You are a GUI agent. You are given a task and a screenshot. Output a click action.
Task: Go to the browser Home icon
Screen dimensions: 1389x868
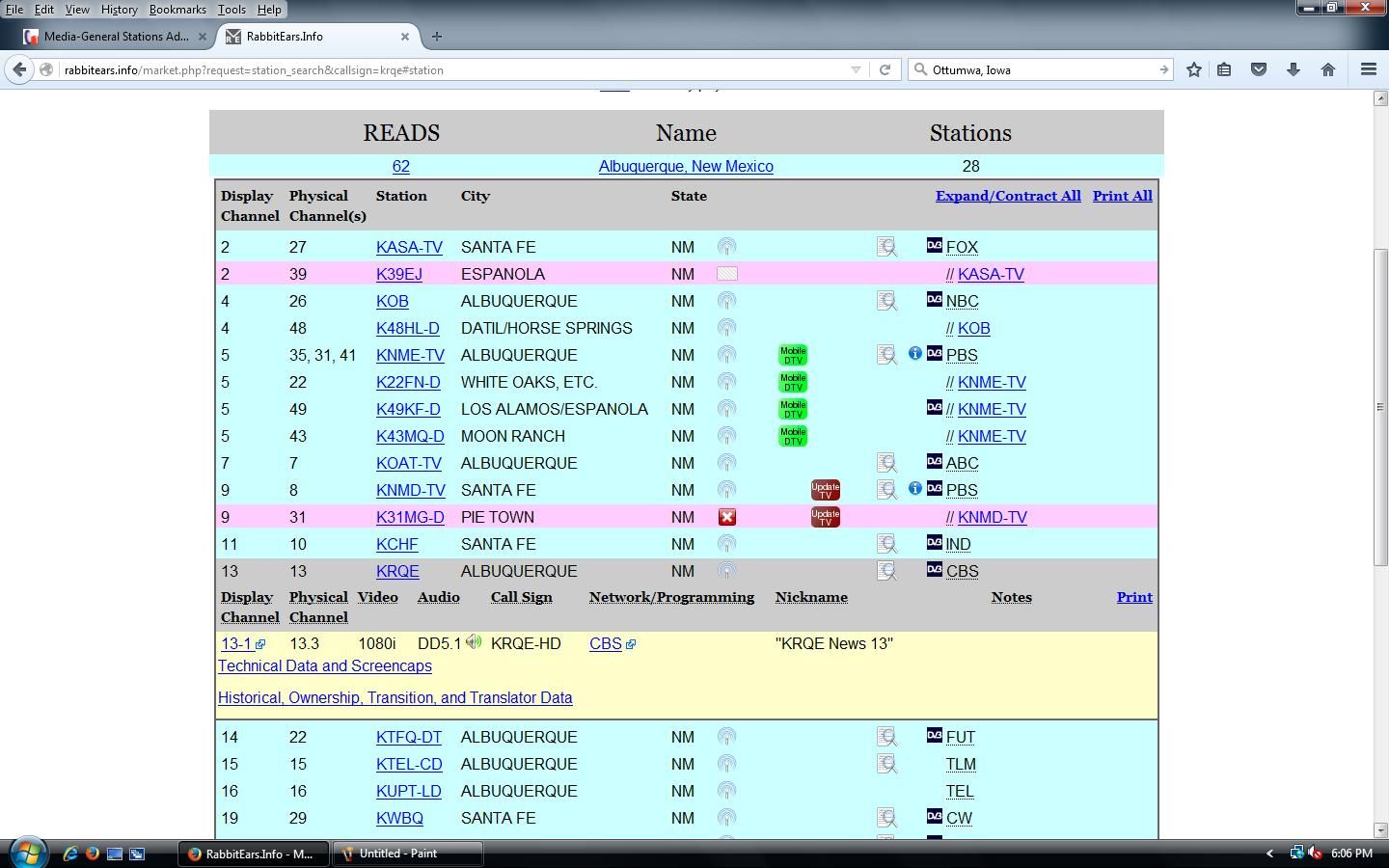point(1328,69)
